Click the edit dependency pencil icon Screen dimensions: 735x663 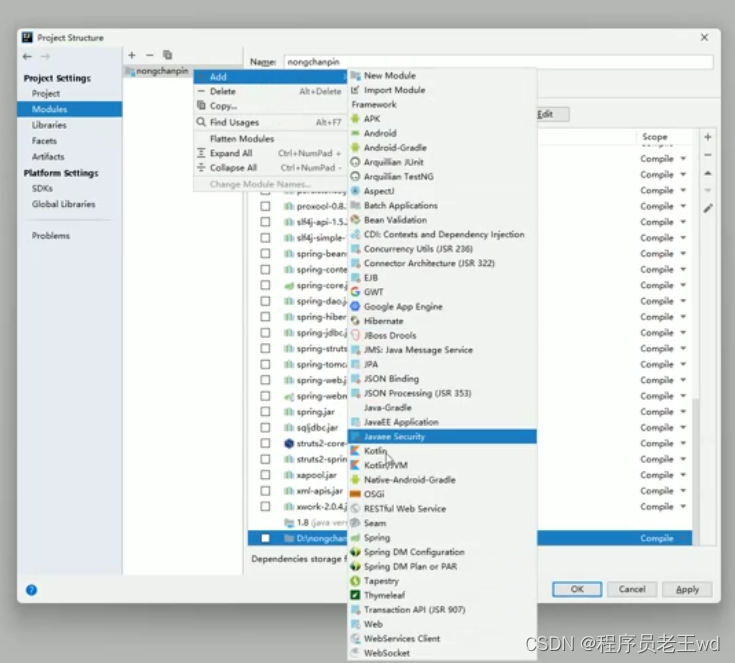pyautogui.click(x=708, y=208)
